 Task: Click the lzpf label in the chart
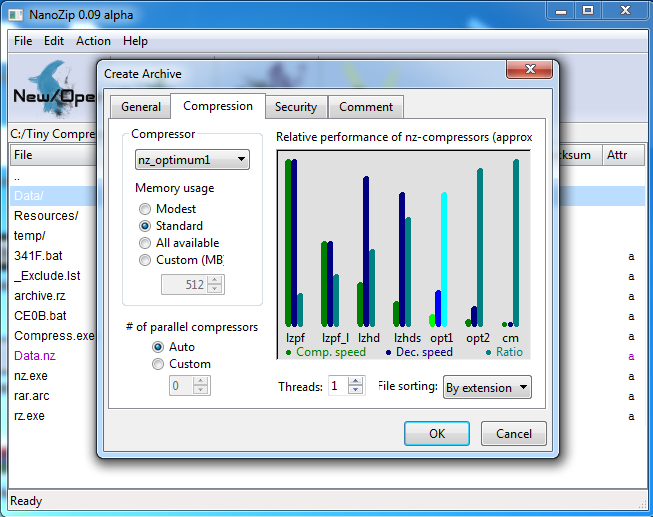click(x=295, y=338)
